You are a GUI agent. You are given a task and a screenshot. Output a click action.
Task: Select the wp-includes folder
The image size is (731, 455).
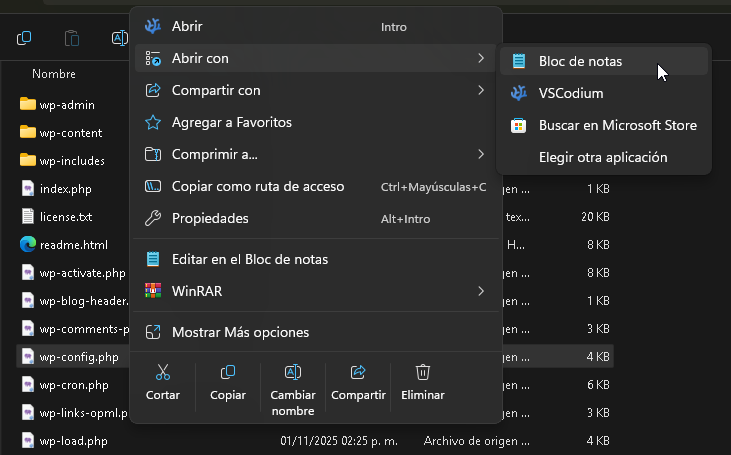72,161
